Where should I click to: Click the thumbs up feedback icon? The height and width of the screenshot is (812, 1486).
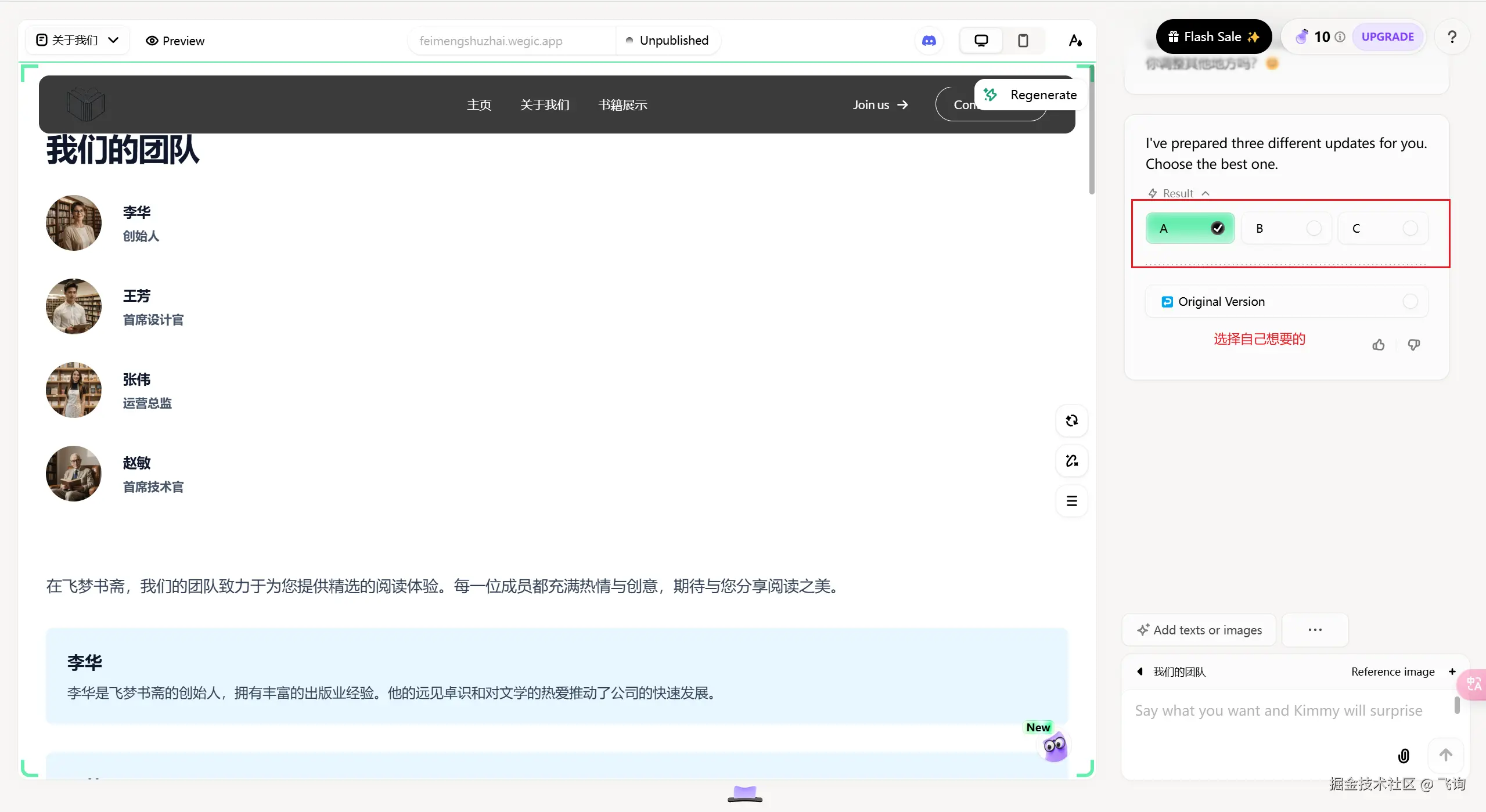click(1378, 345)
